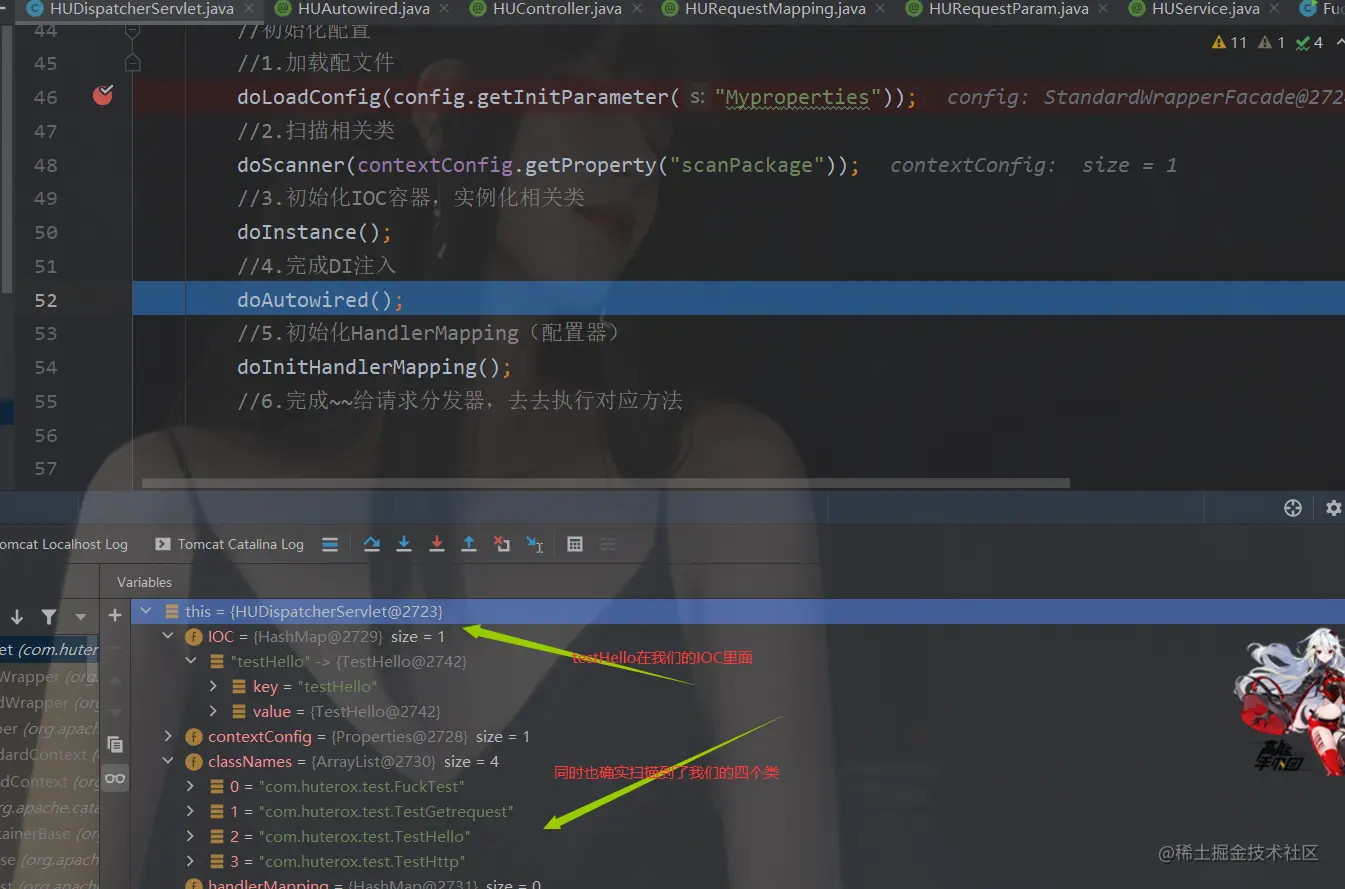
Task: Click the Step Into debug icon
Action: coord(404,544)
